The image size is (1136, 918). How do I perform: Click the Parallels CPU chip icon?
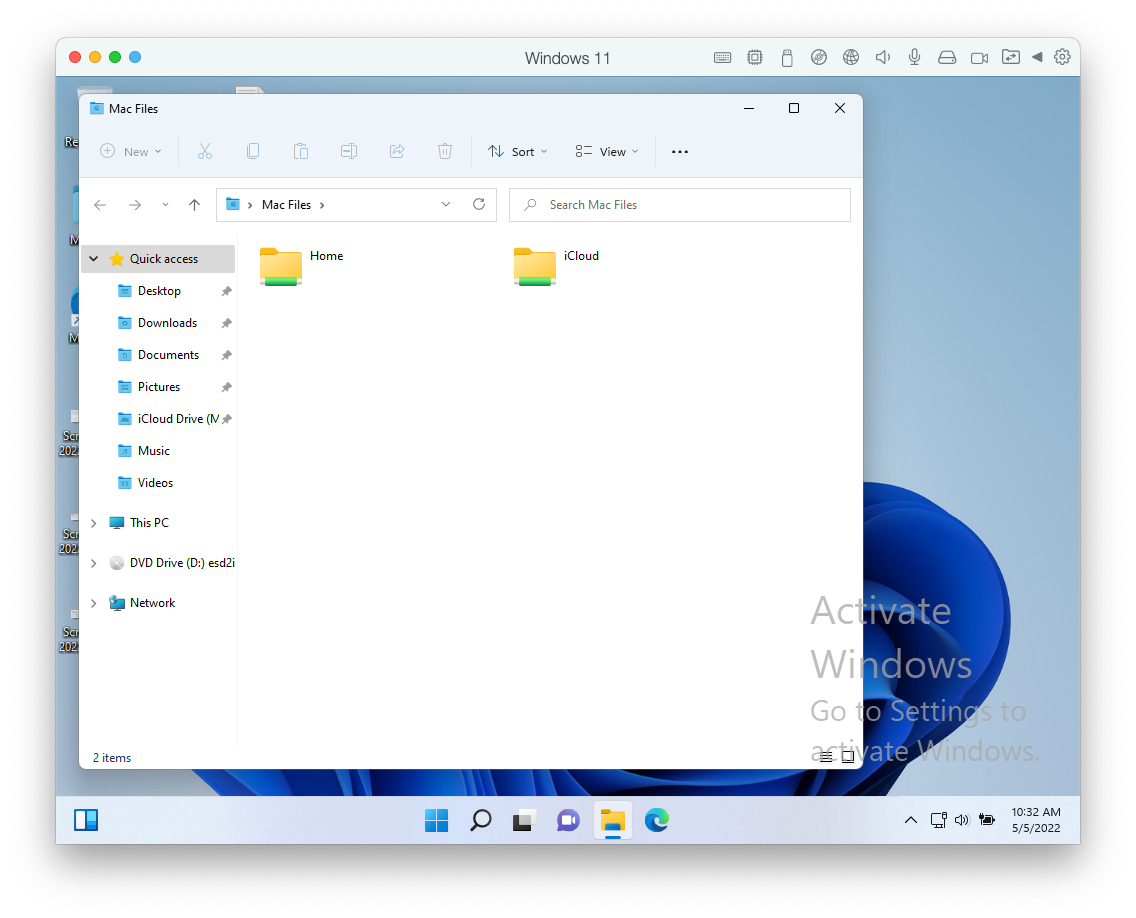755,57
